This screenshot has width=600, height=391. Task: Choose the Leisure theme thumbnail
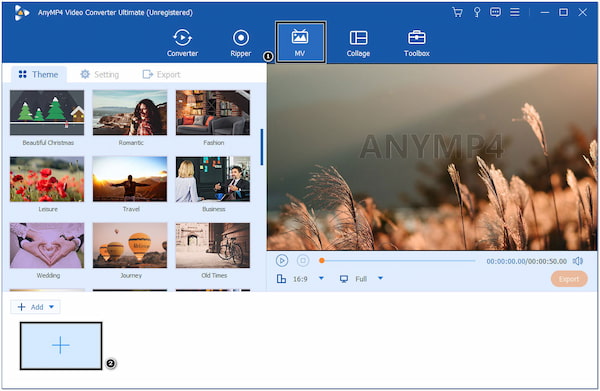coord(47,179)
